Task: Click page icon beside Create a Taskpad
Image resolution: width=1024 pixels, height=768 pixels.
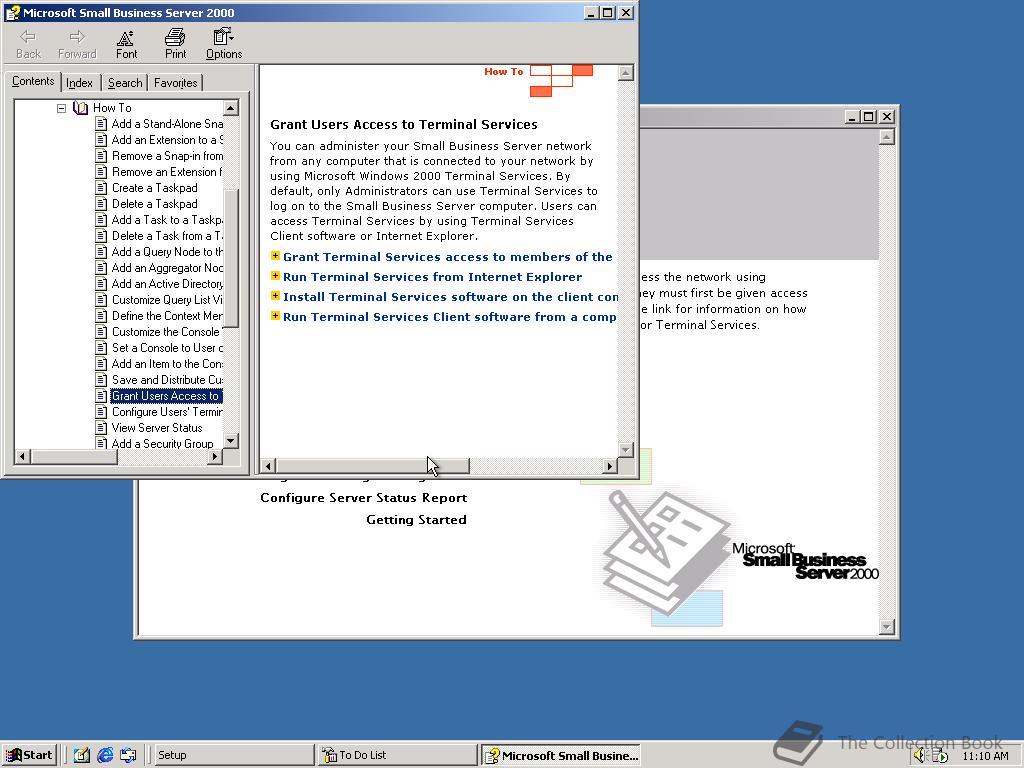Action: [x=101, y=188]
